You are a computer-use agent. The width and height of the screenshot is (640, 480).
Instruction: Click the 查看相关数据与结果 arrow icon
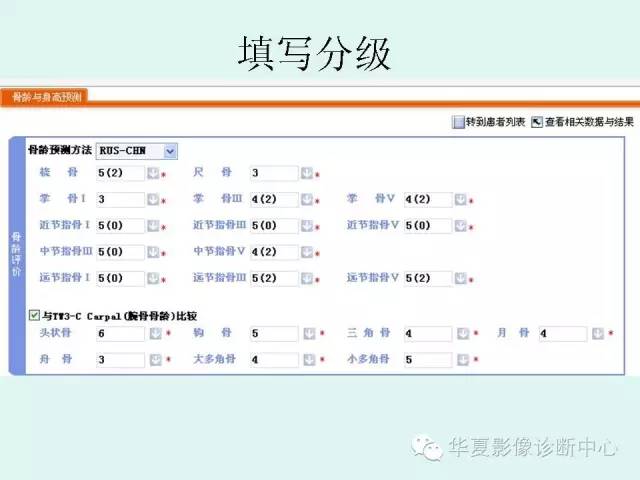[x=537, y=122]
